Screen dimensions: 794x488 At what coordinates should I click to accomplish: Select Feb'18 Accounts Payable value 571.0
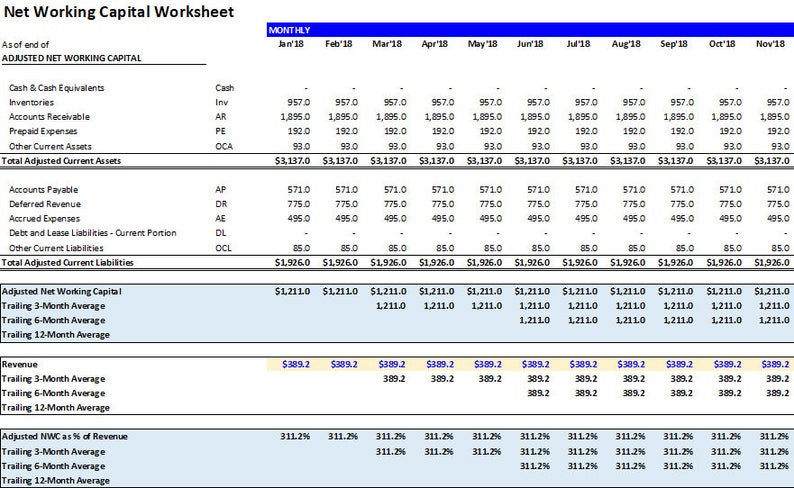pyautogui.click(x=346, y=190)
